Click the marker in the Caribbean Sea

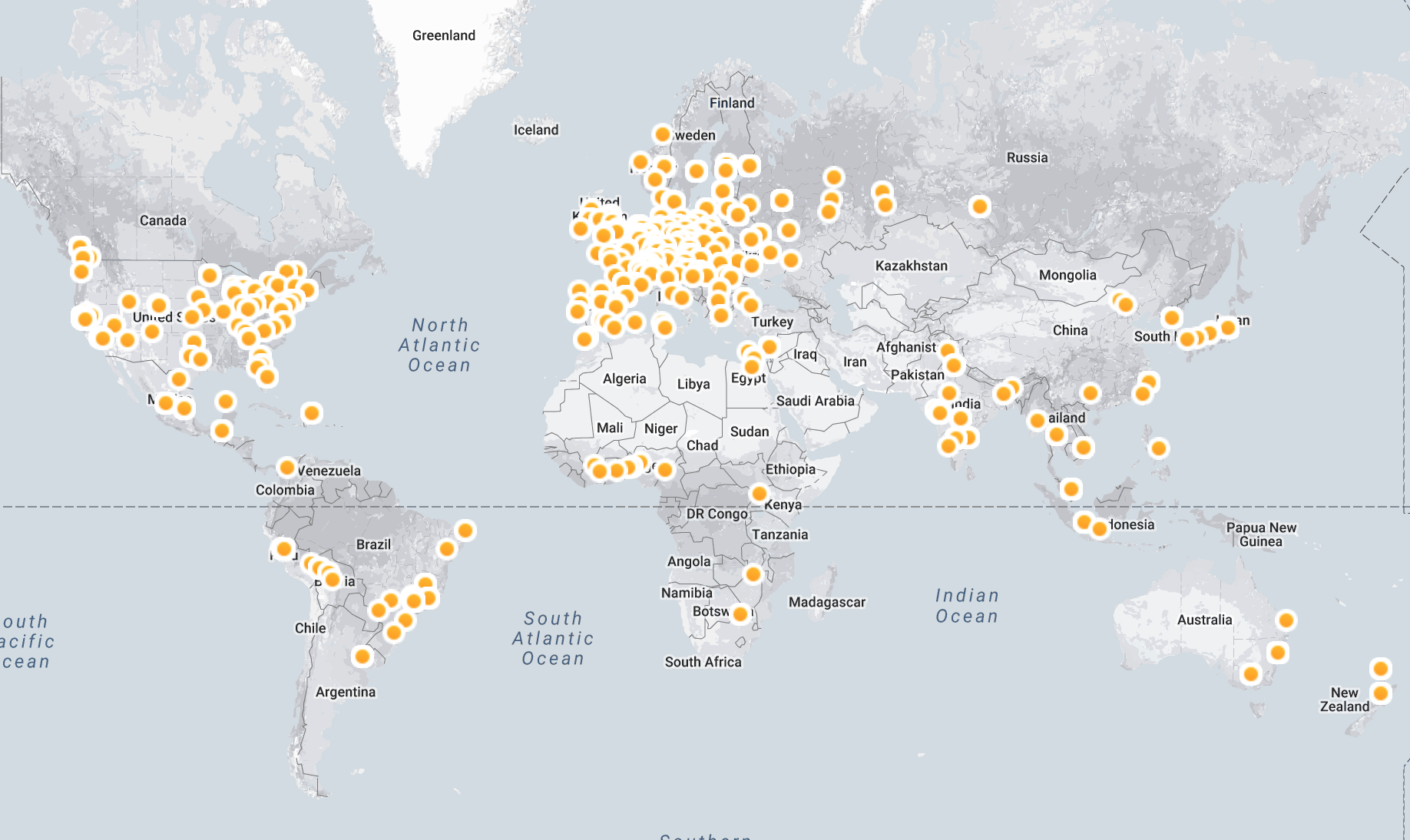(x=311, y=412)
